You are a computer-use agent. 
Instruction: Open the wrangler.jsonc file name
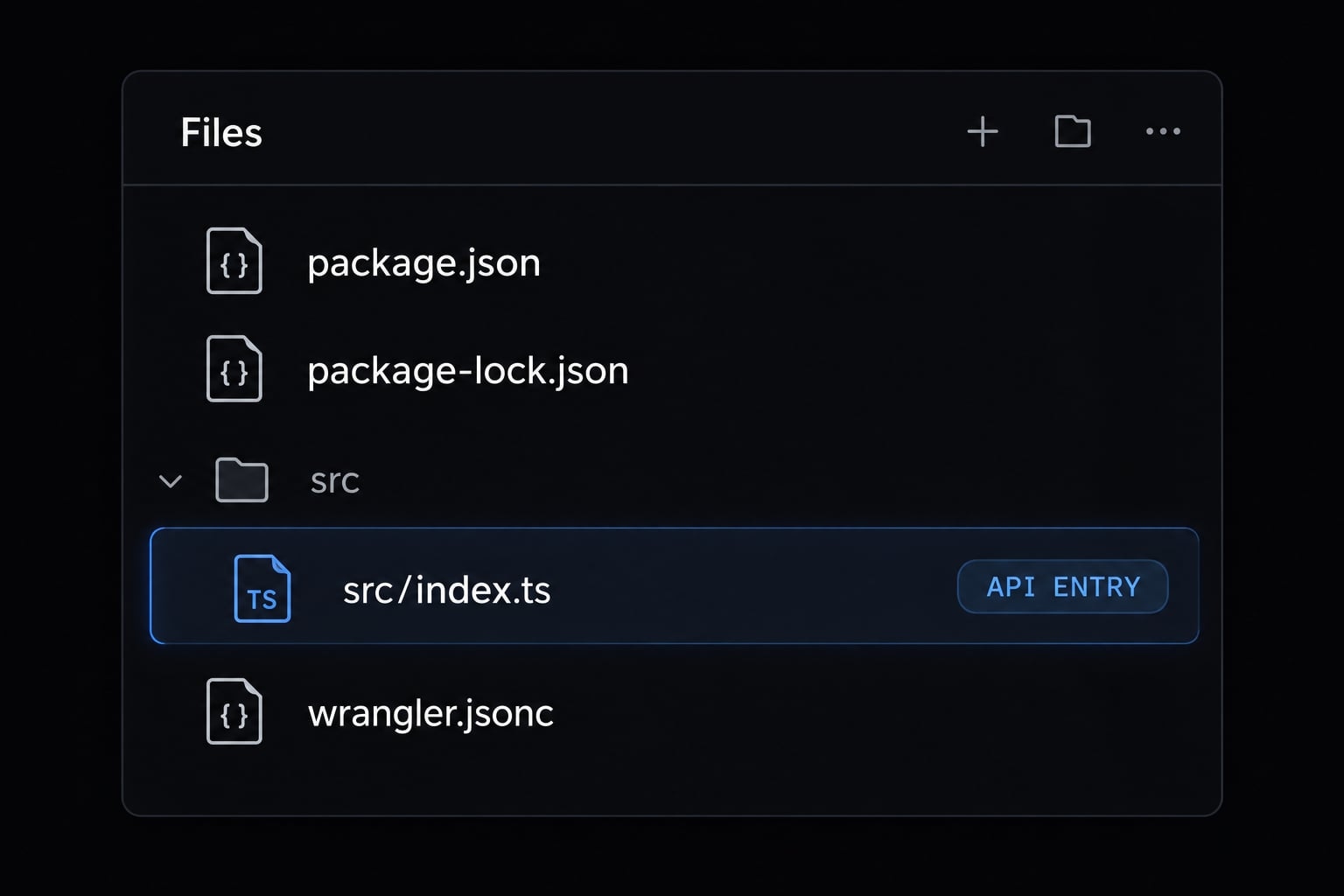[x=430, y=714]
